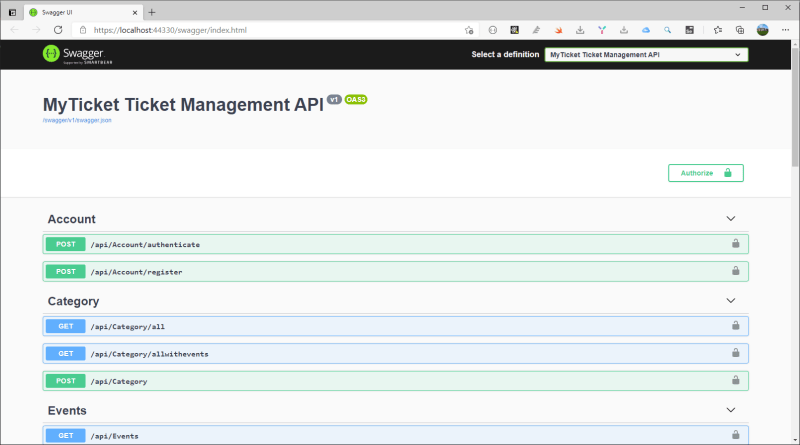Click the gray feather extension icon
Screen dimensions: 800x445
click(x=536, y=30)
